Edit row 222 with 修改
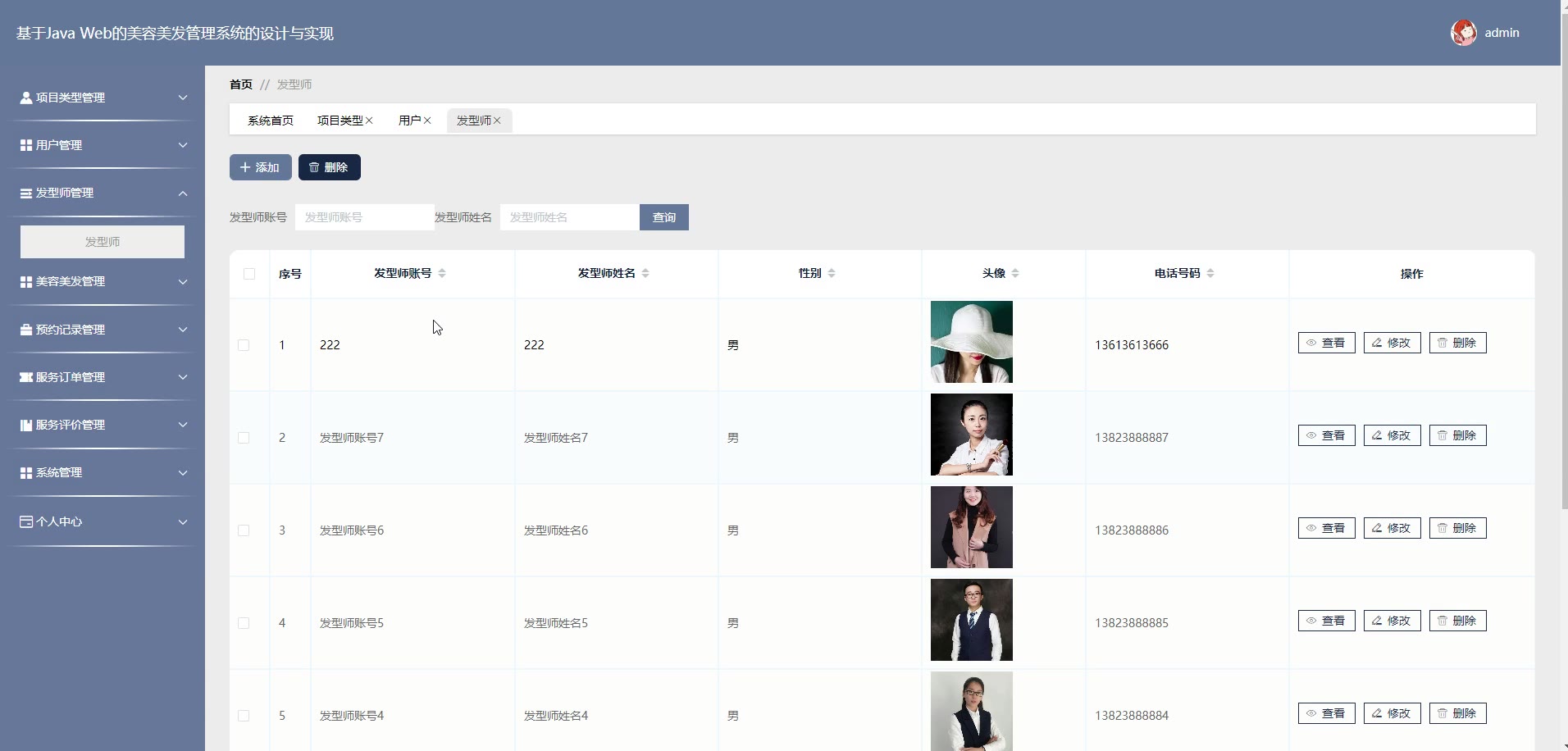 (x=1392, y=343)
